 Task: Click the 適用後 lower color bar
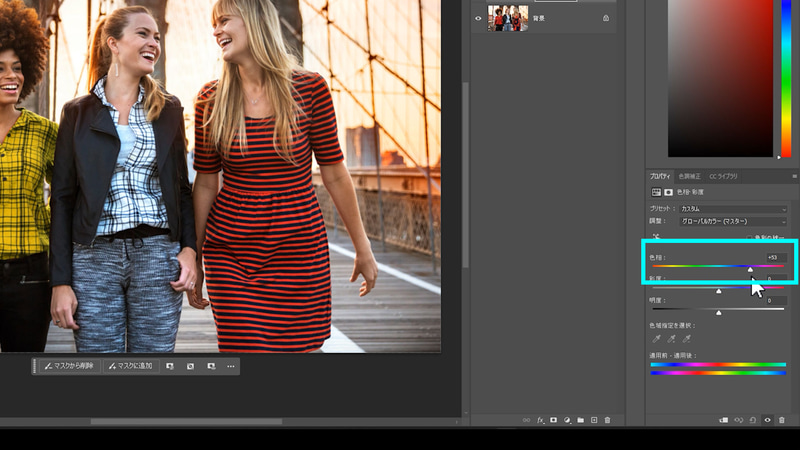coord(718,373)
